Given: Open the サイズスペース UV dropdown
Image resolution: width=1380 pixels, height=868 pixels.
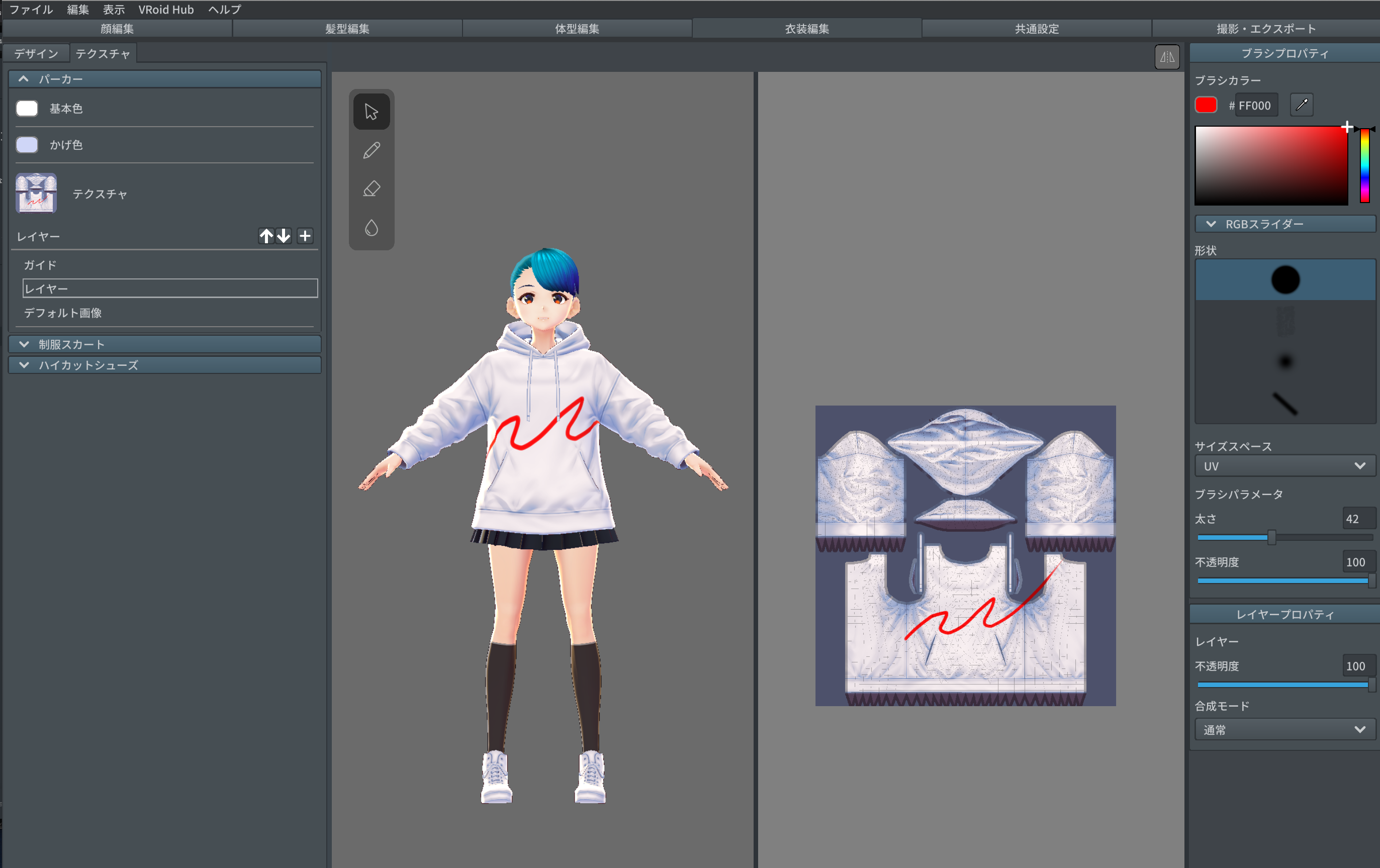Looking at the screenshot, I should pyautogui.click(x=1284, y=466).
